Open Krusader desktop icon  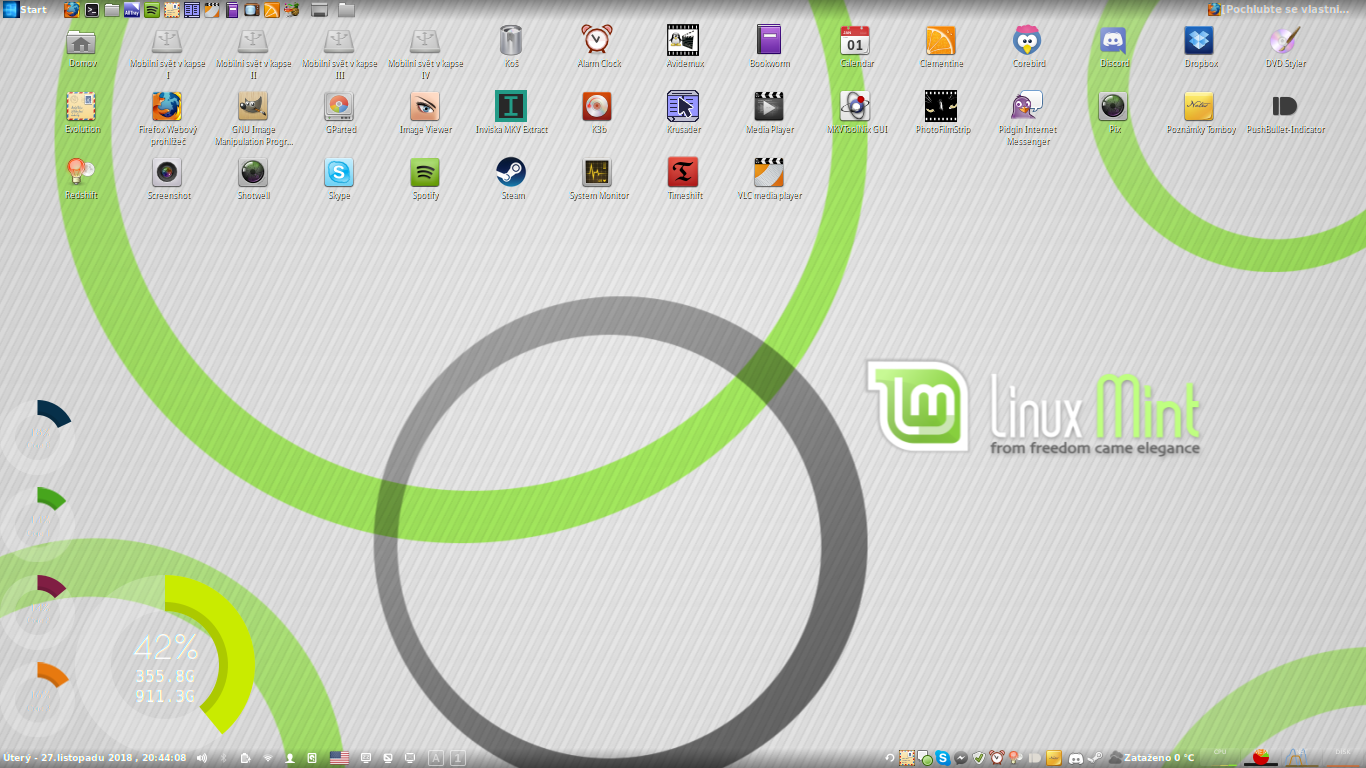click(684, 113)
